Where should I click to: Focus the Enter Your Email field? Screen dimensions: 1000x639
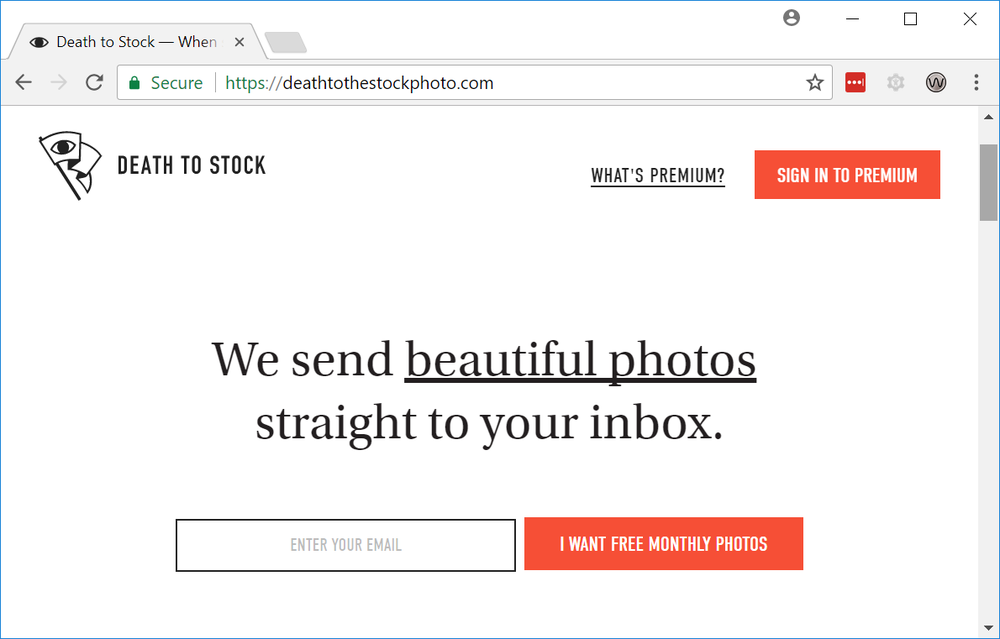coord(346,545)
